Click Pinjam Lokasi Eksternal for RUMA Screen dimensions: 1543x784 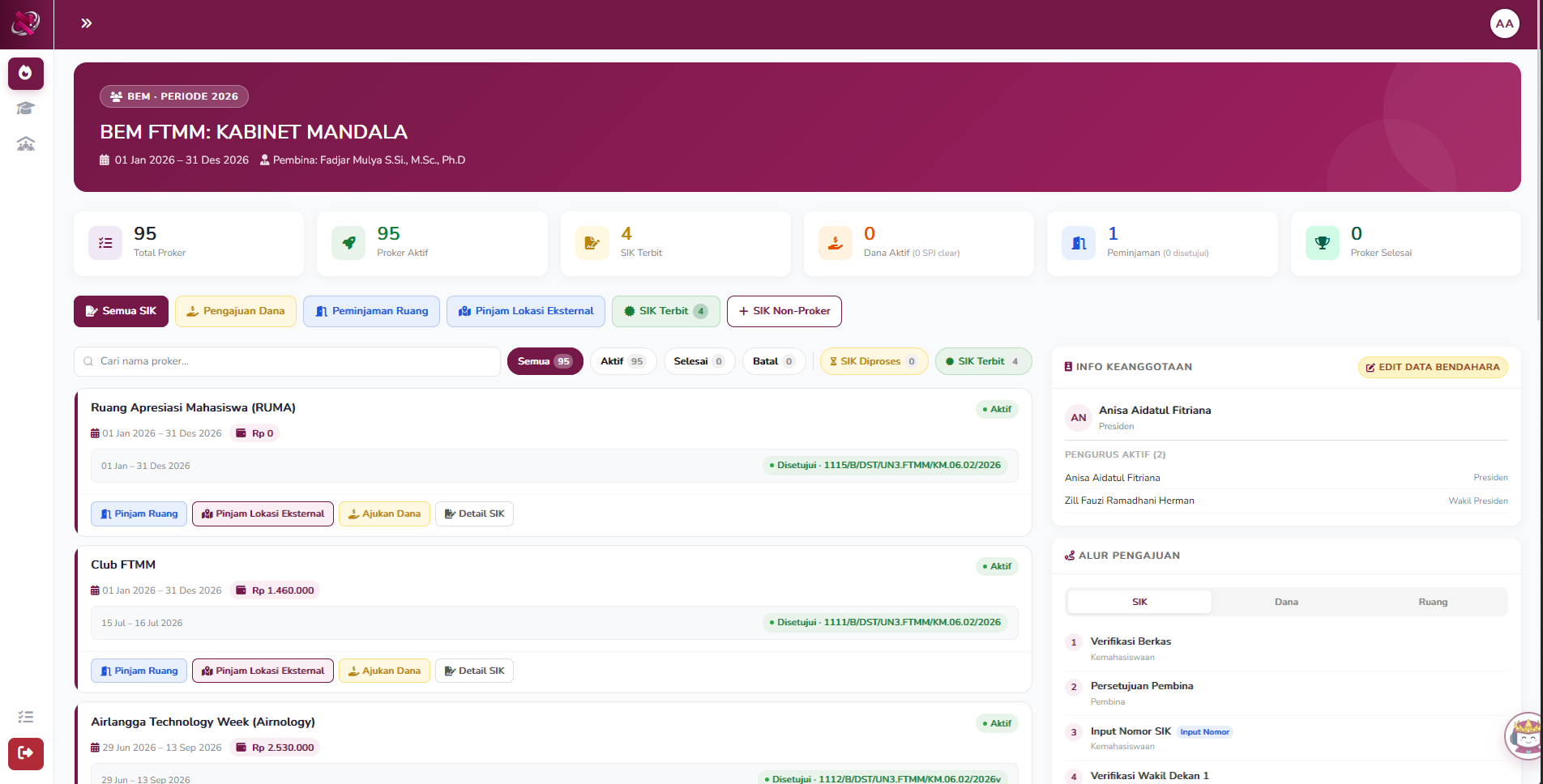[263, 513]
